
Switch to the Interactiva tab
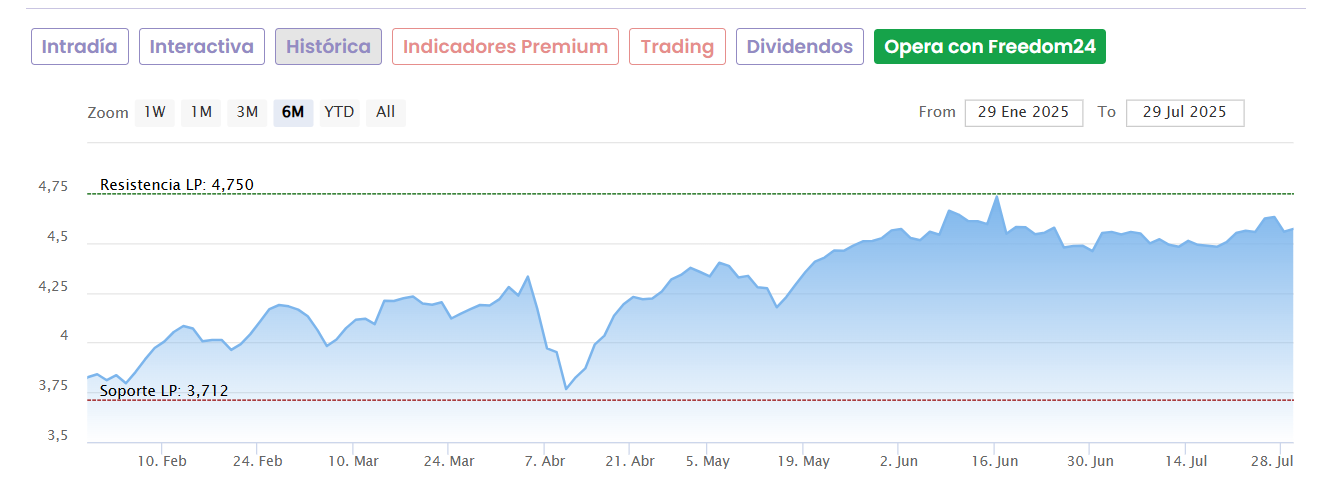tap(202, 47)
